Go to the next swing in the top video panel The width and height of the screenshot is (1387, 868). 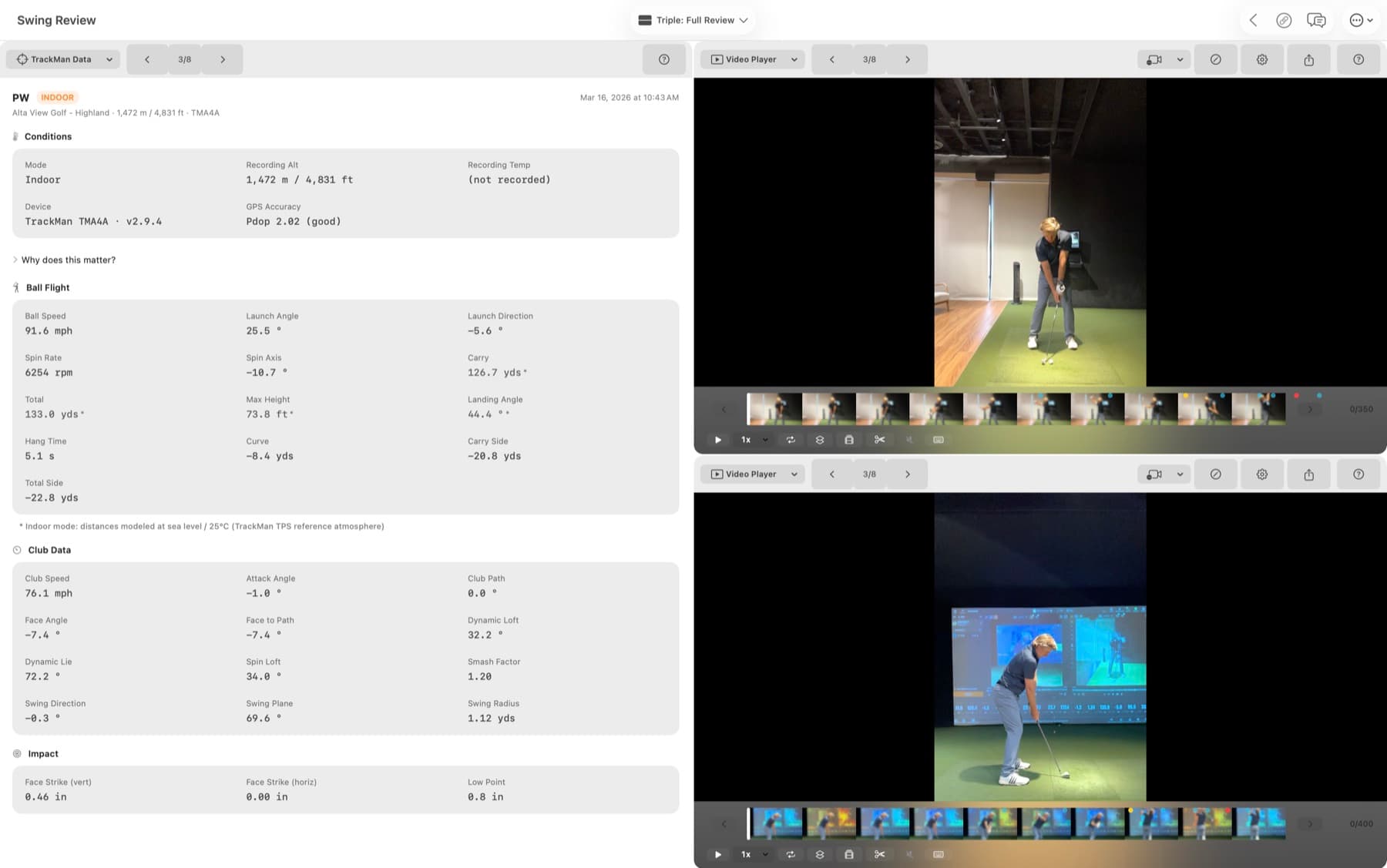click(908, 59)
